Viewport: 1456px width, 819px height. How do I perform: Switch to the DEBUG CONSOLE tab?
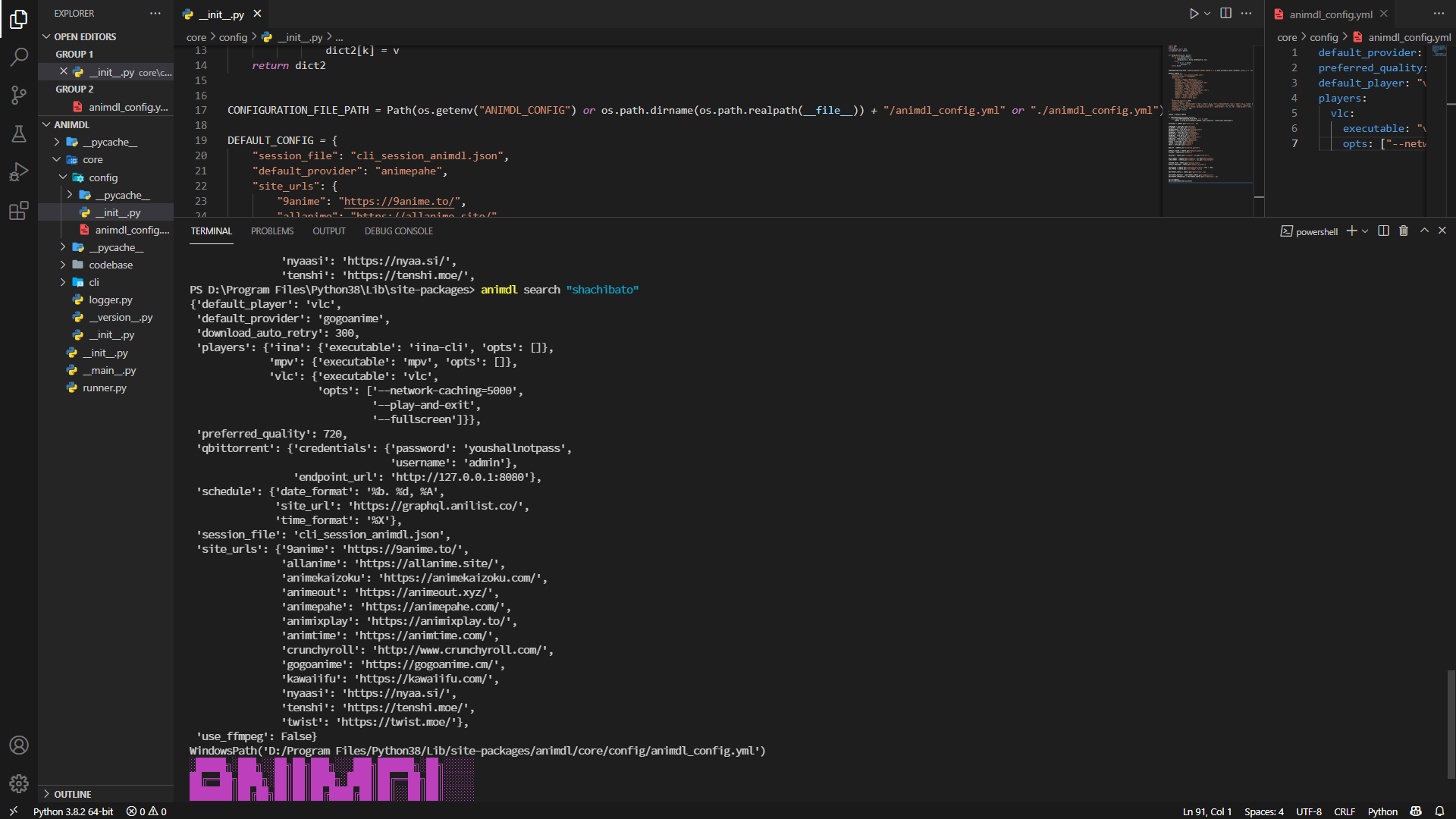pyautogui.click(x=399, y=231)
